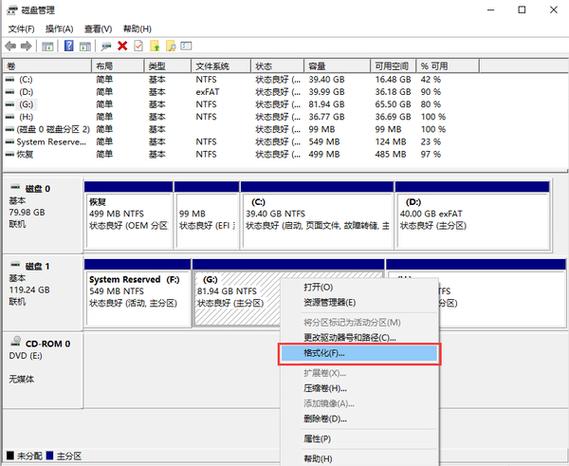Open the 操作(A) menu
Viewport: 569px width, 466px height.
[x=60, y=29]
